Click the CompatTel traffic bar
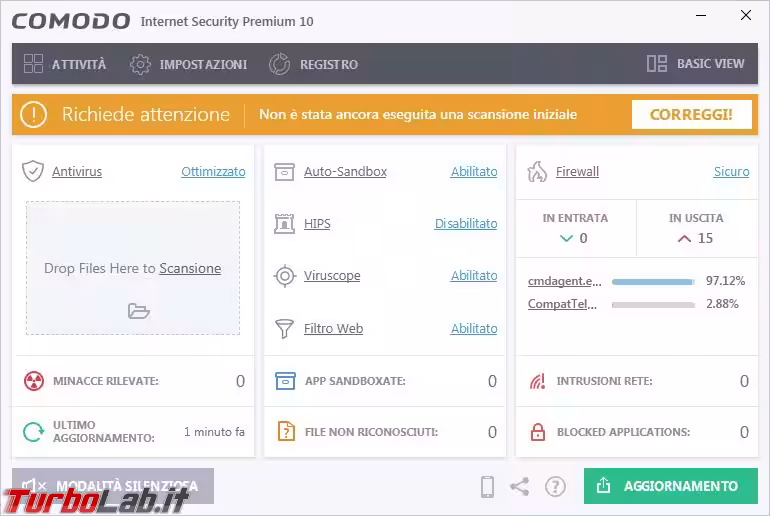Image resolution: width=770 pixels, height=516 pixels. point(653,305)
